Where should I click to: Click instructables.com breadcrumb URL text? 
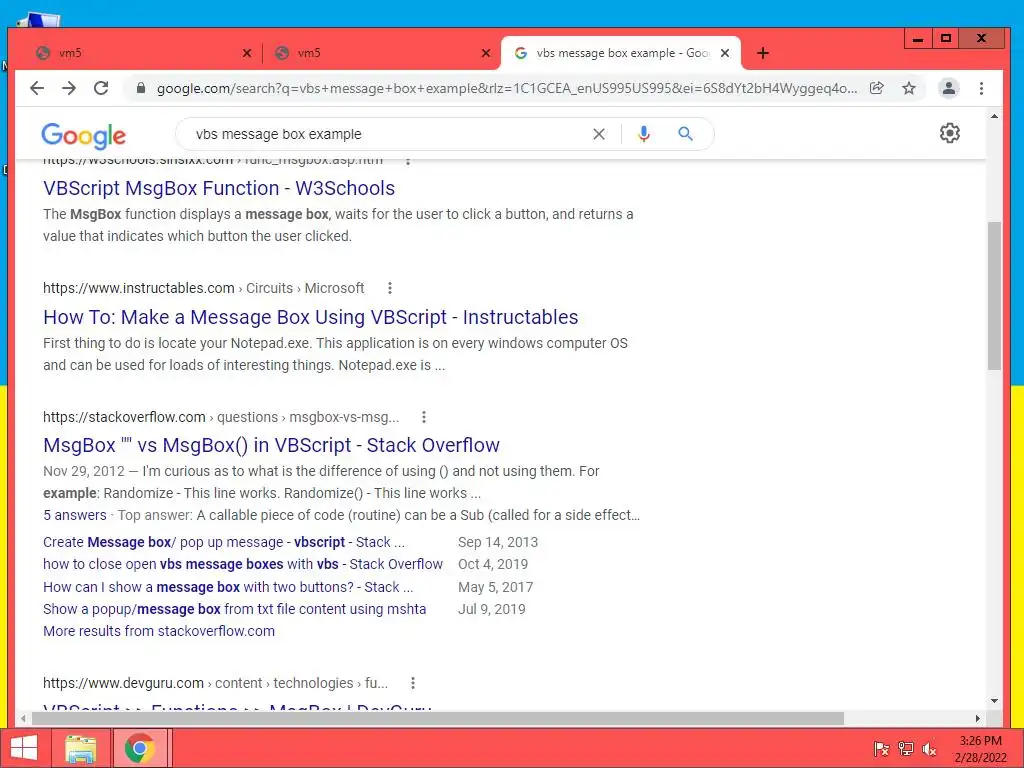pyautogui.click(x=204, y=288)
